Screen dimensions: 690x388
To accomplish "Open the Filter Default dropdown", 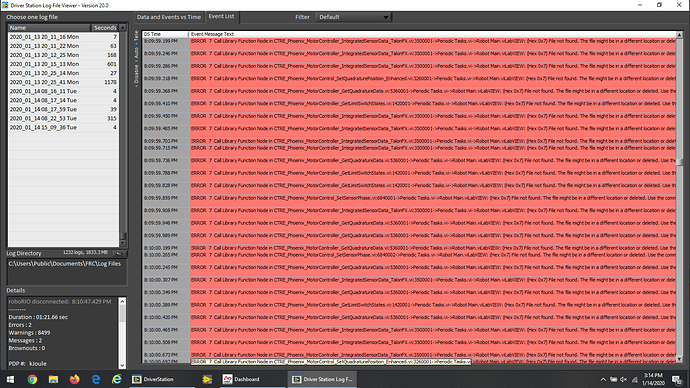I will pos(353,17).
